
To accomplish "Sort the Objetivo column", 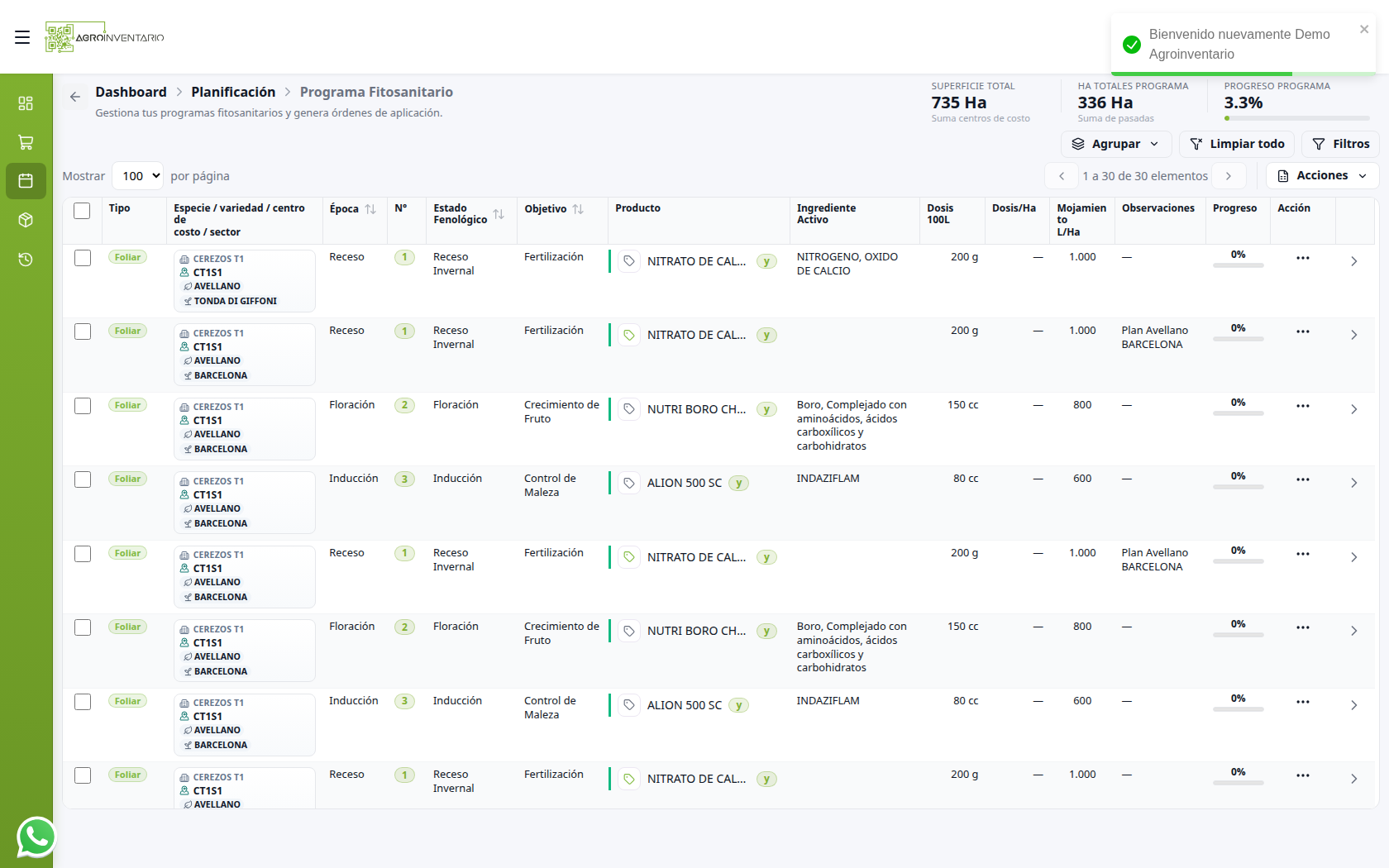I will pos(578,209).
